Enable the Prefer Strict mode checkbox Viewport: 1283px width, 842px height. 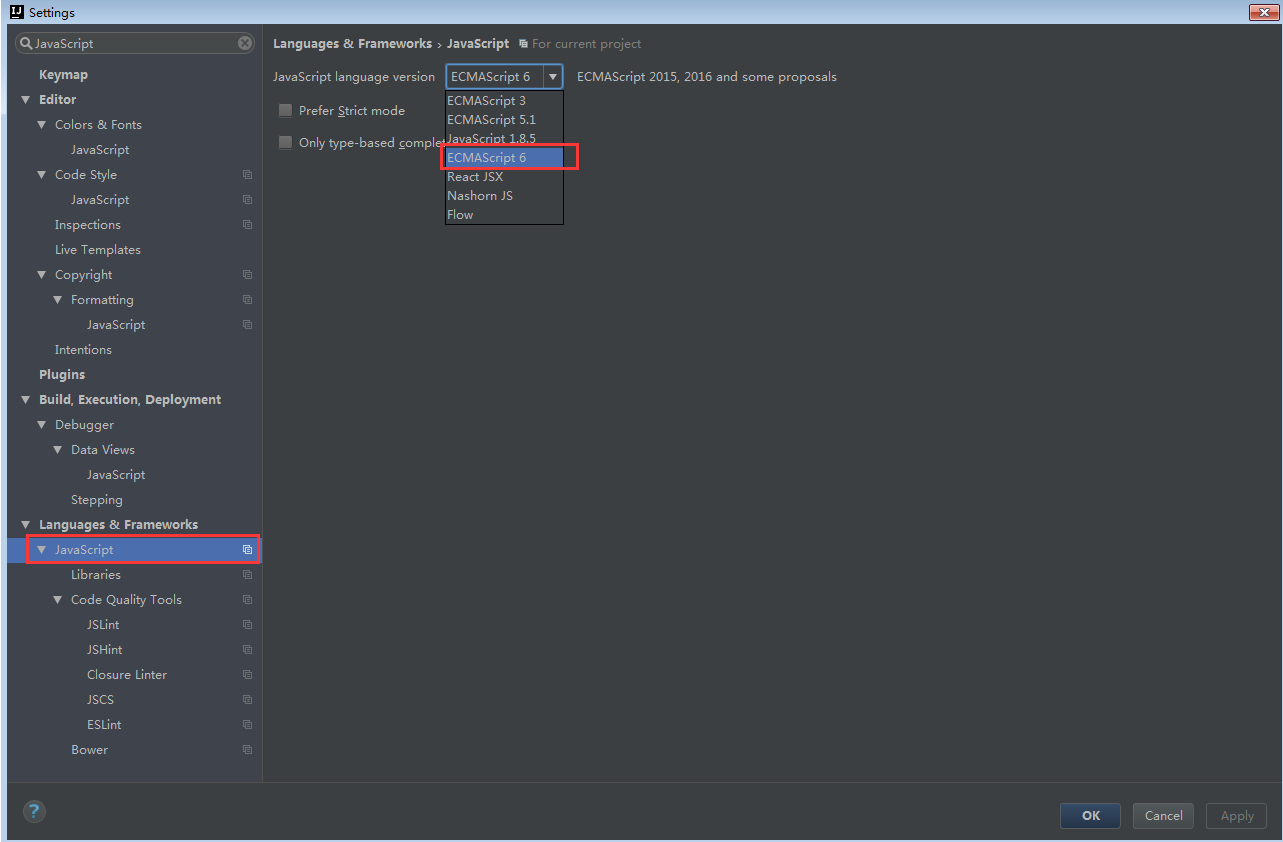click(286, 111)
